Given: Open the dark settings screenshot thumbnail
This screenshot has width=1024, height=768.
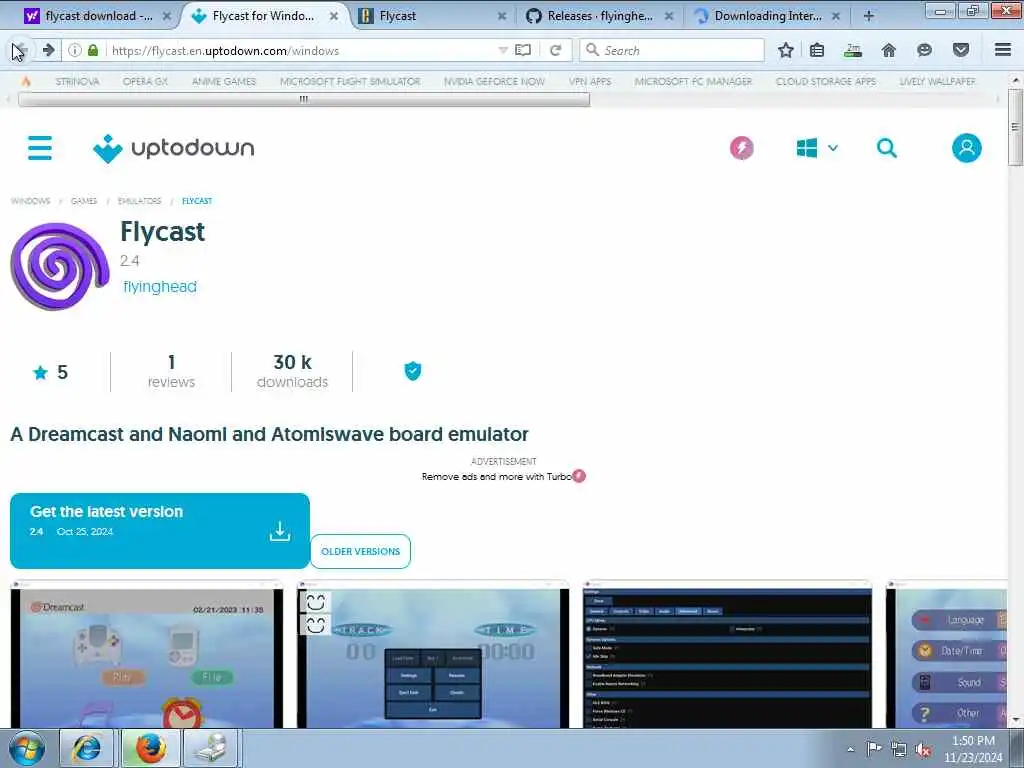Looking at the screenshot, I should click(x=727, y=654).
